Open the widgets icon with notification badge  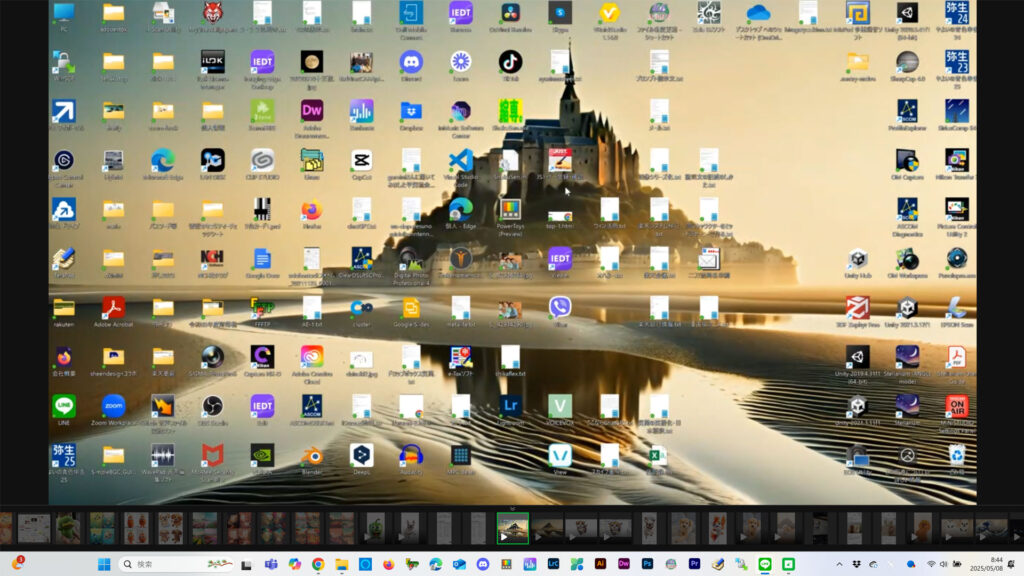17,564
